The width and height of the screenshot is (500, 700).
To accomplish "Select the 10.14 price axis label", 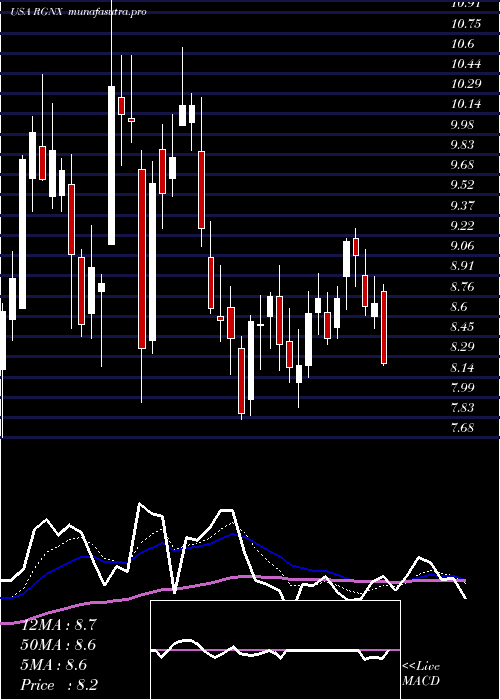I will pyautogui.click(x=466, y=104).
